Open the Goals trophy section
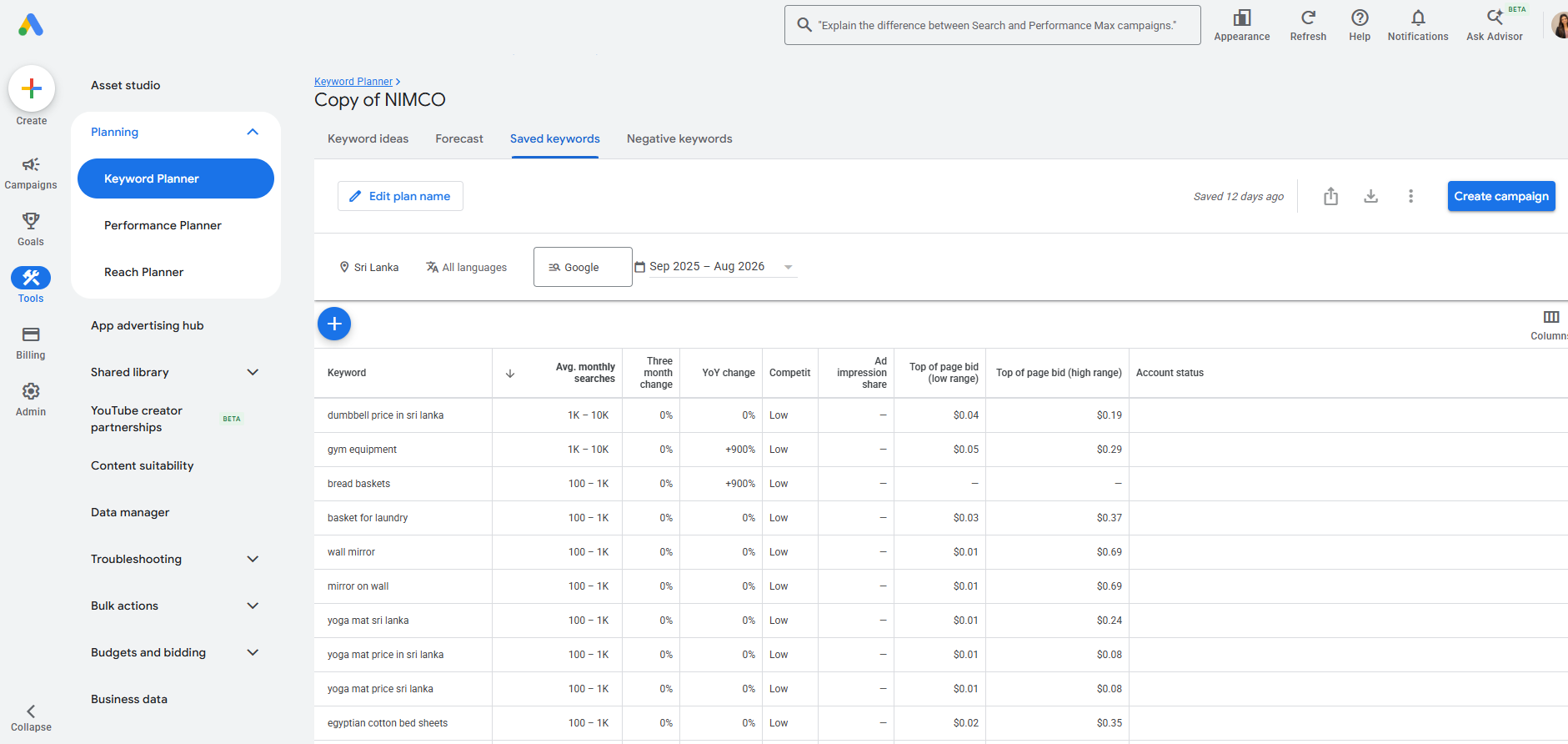 click(x=31, y=229)
